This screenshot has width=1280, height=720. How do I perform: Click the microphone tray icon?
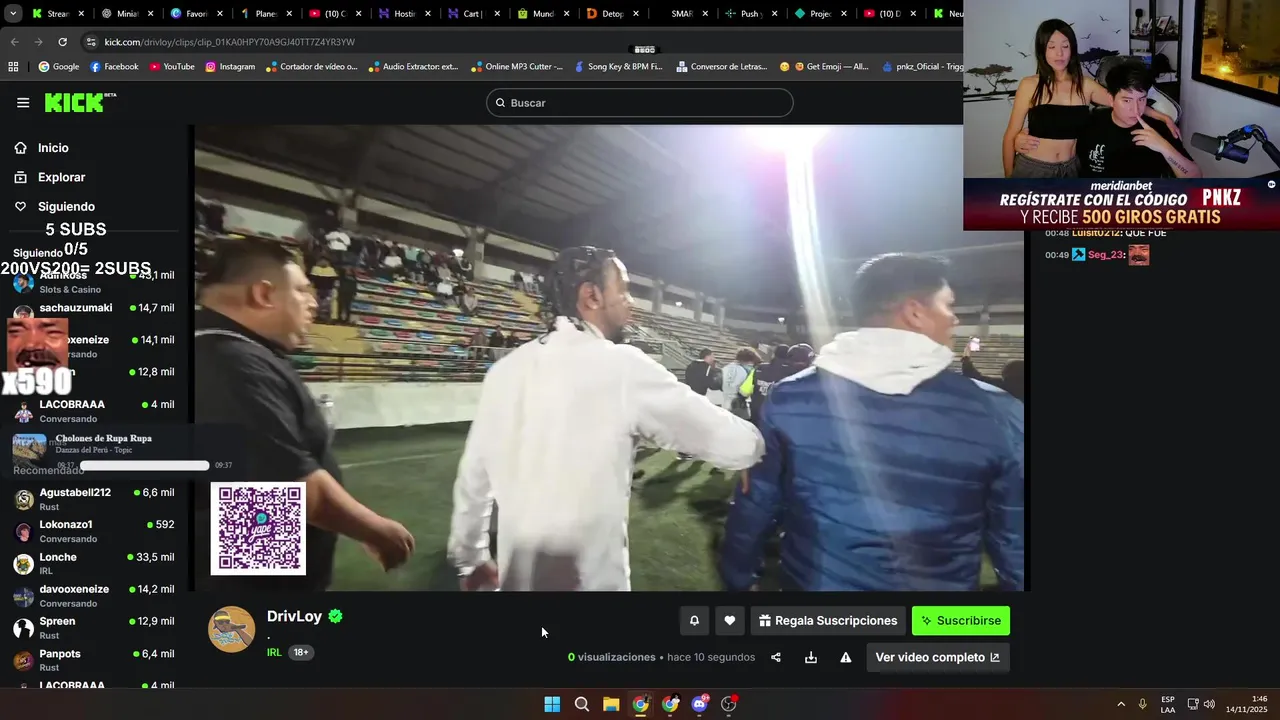(1143, 704)
